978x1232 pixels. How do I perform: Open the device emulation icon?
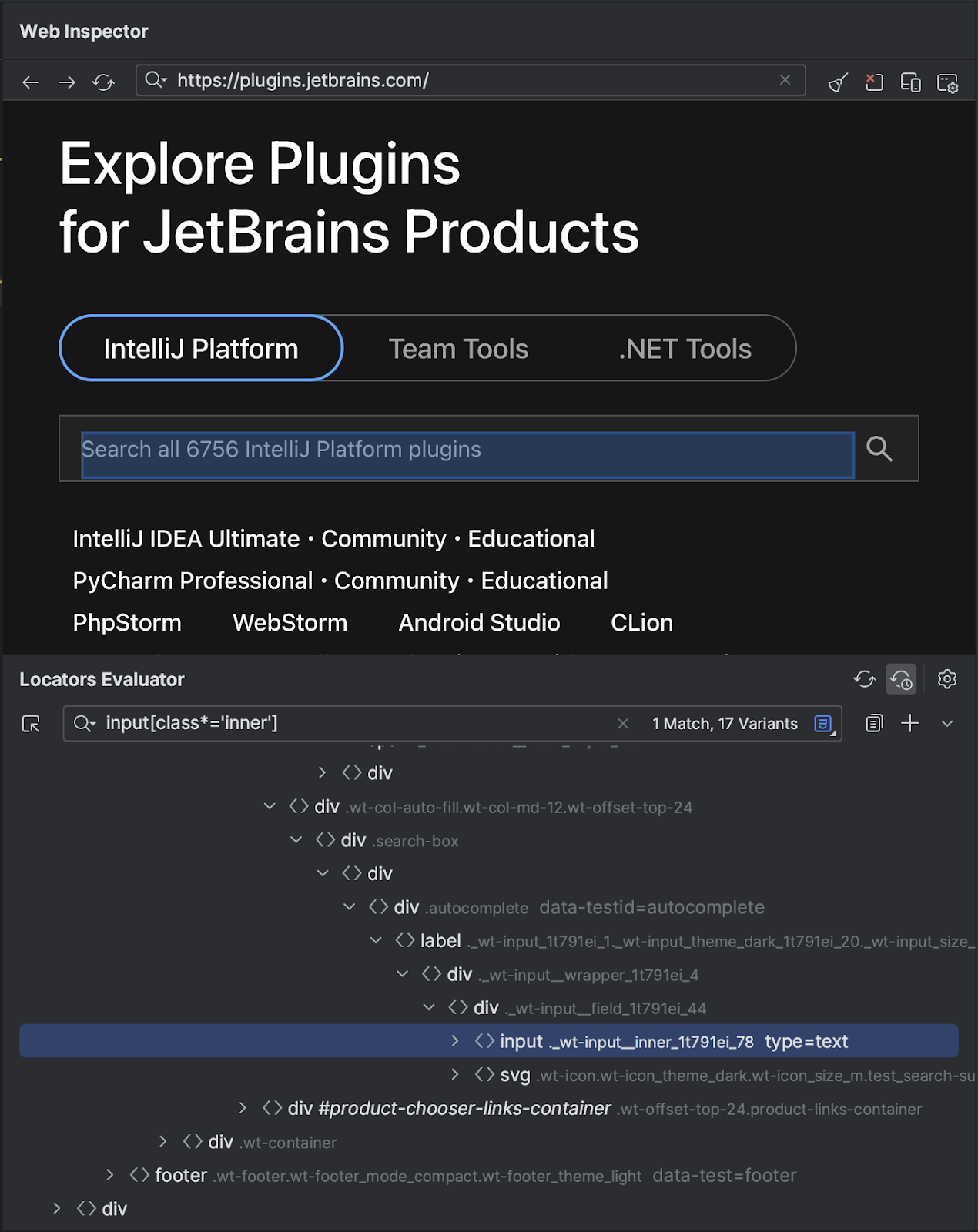coord(911,82)
